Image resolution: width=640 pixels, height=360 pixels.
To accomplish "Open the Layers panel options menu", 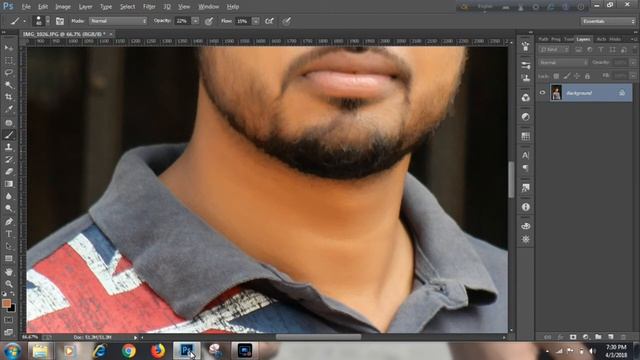I will click(634, 39).
